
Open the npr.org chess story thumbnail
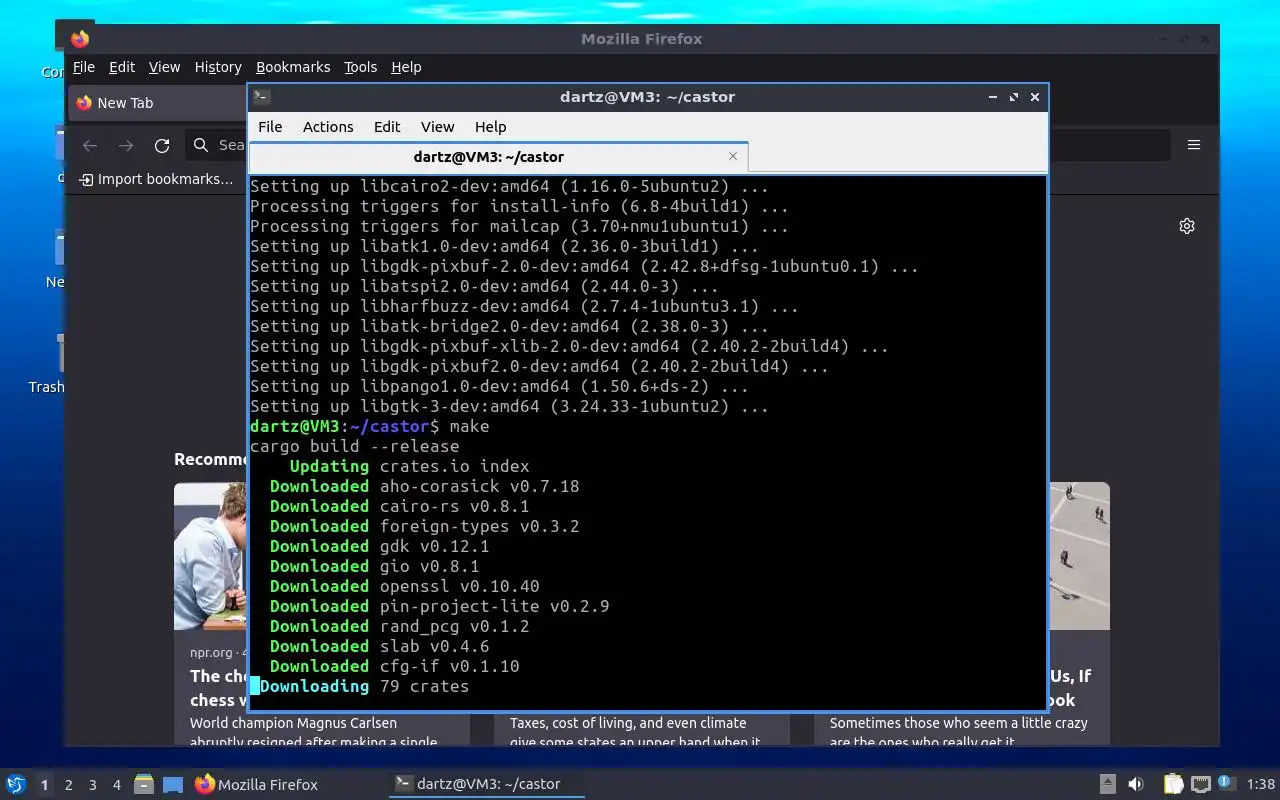click(x=210, y=556)
